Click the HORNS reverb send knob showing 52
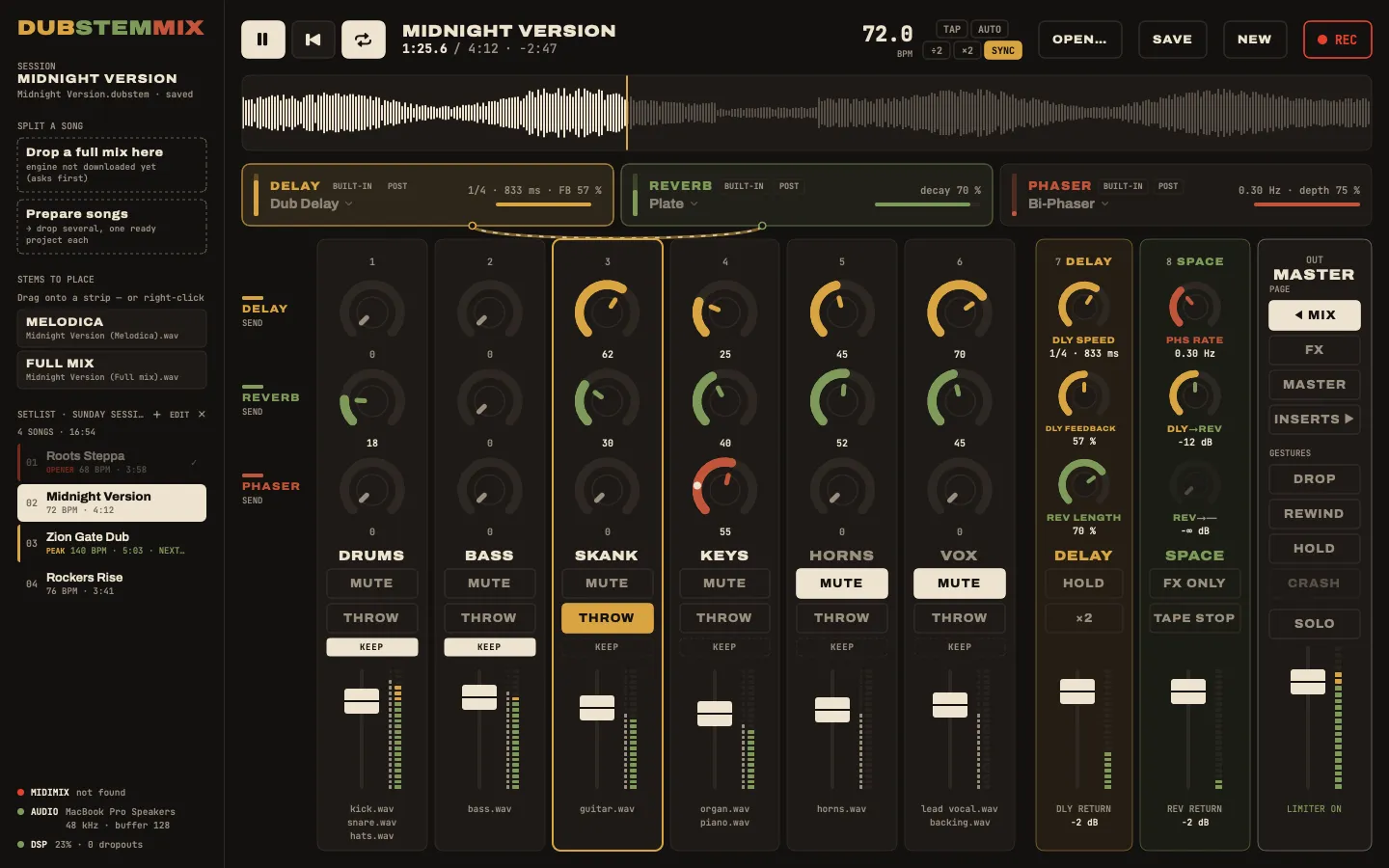Screen dimensions: 1389x868 pyautogui.click(x=842, y=401)
